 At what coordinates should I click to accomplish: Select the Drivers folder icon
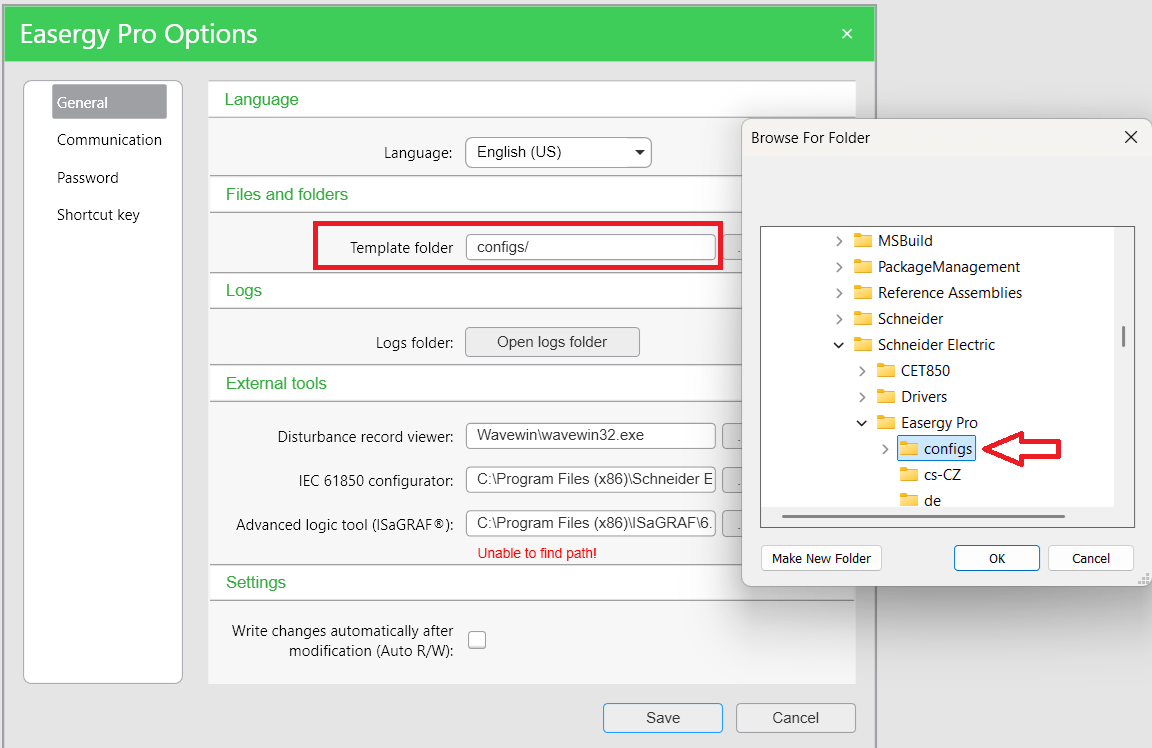pos(886,396)
